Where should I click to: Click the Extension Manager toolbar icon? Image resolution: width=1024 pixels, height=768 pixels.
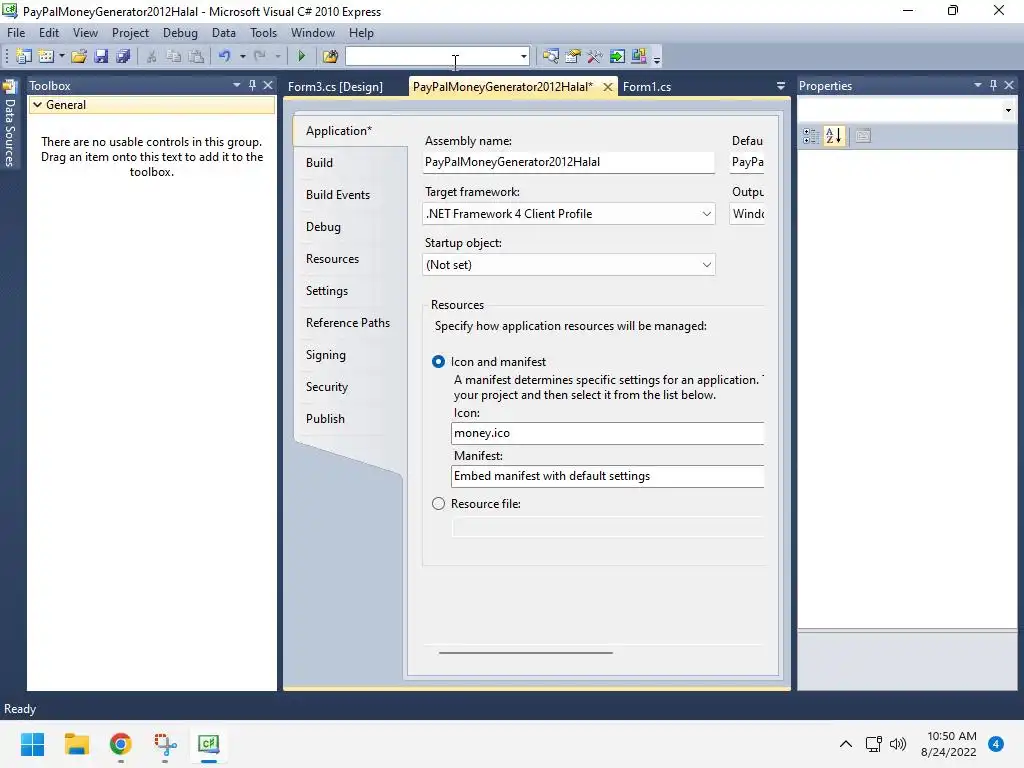click(639, 56)
